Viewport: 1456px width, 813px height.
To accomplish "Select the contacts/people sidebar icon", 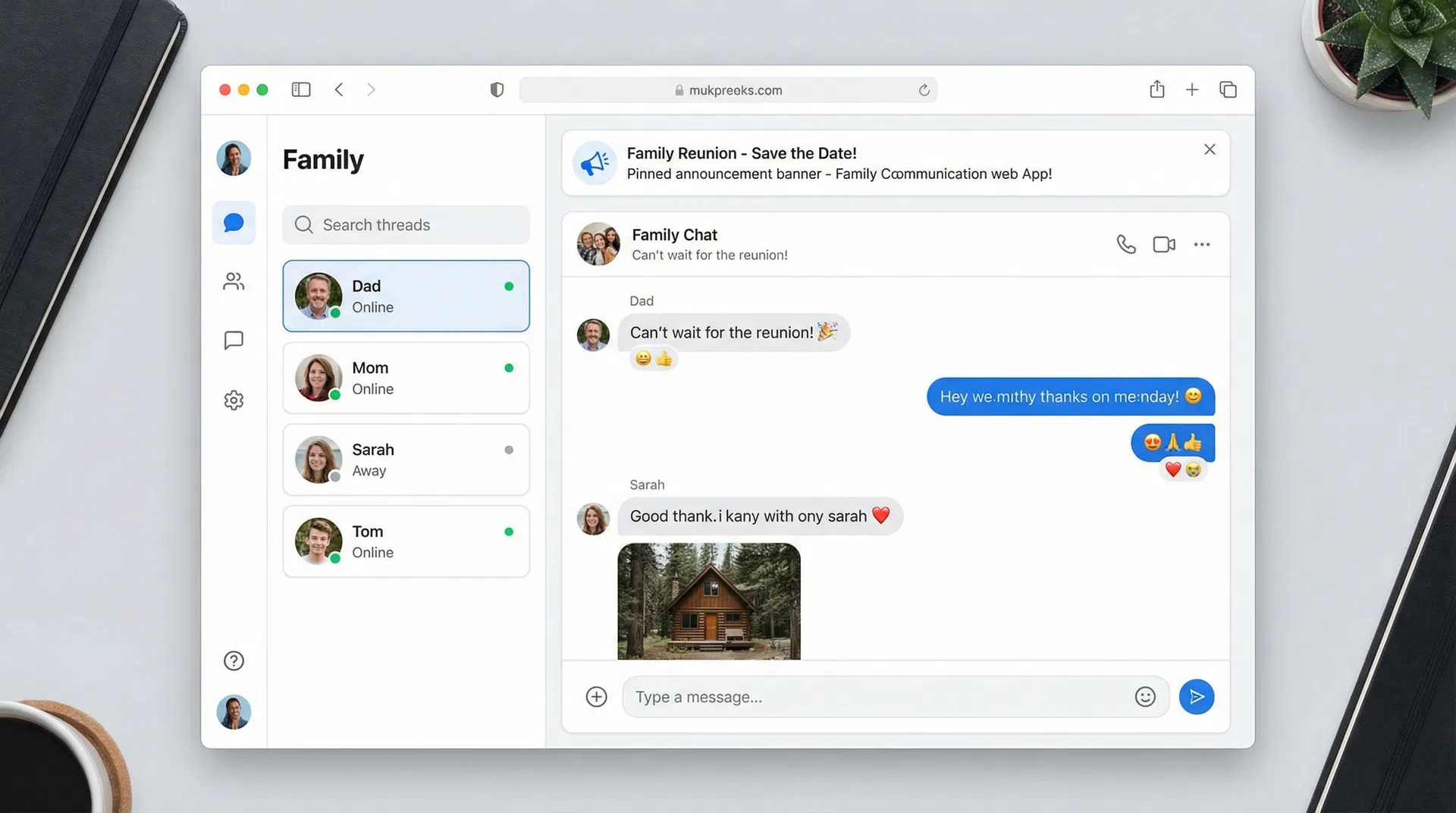I will click(234, 281).
